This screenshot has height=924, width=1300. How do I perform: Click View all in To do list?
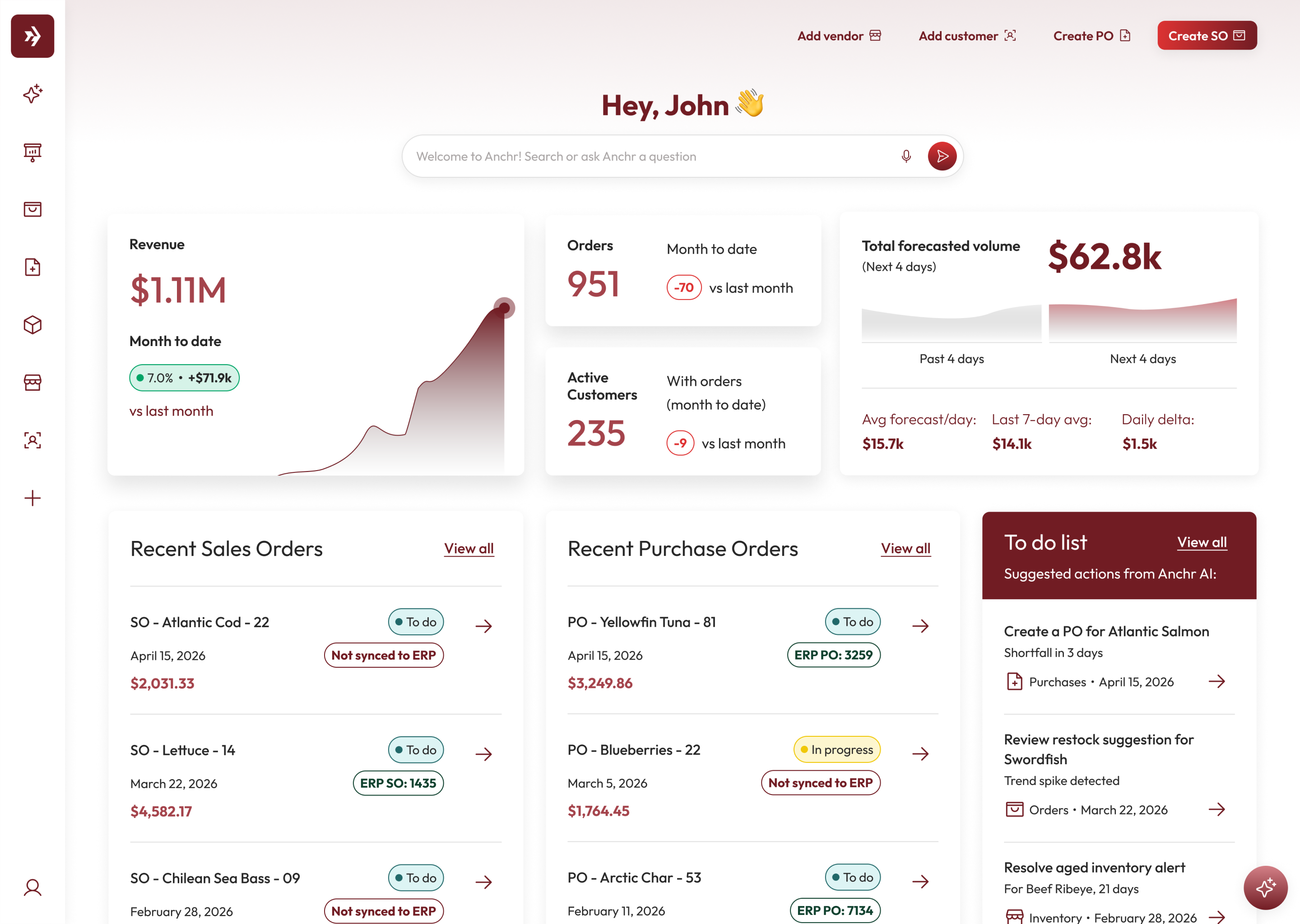pos(1202,542)
